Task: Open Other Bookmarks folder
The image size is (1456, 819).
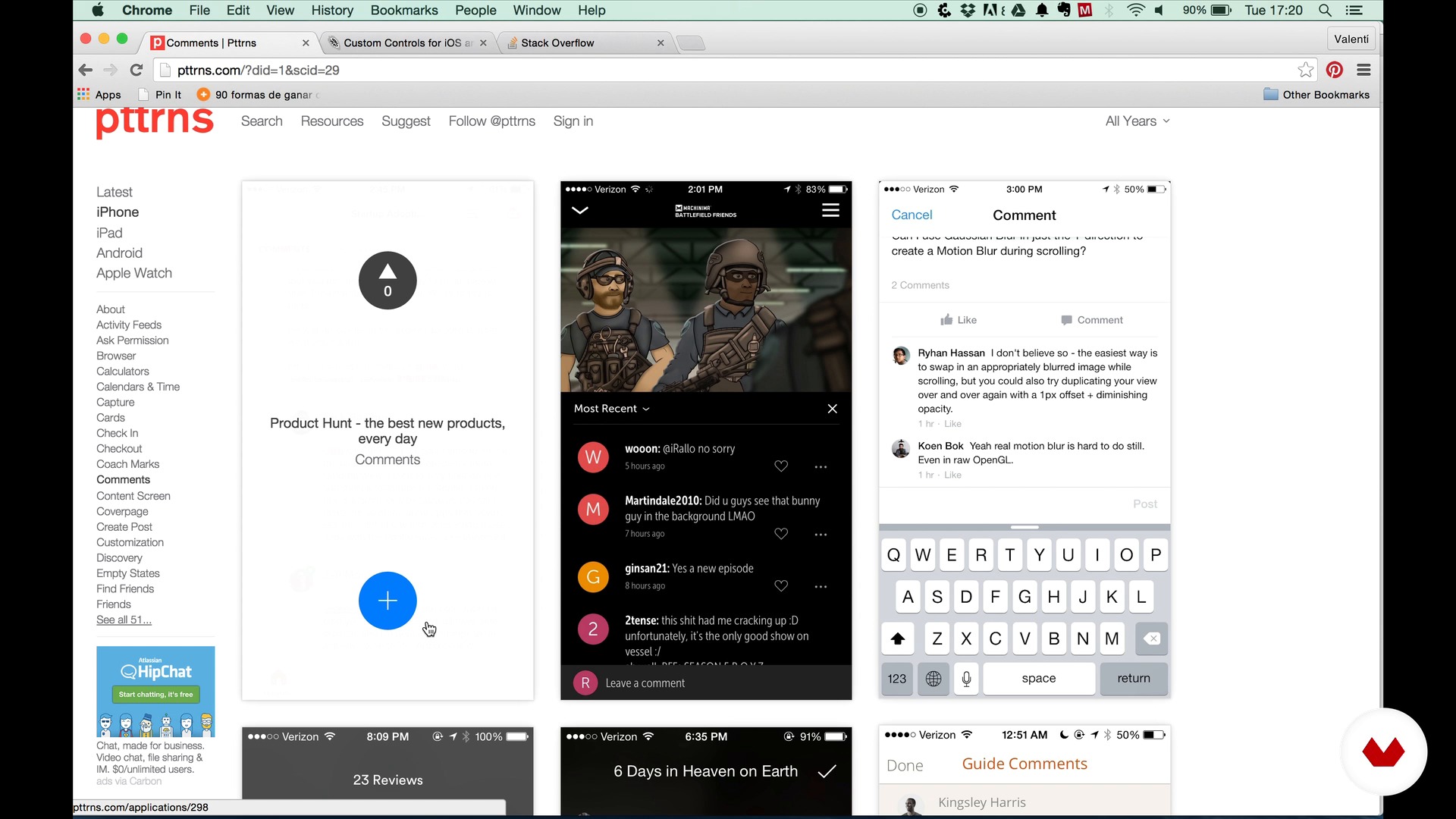Action: (1316, 95)
